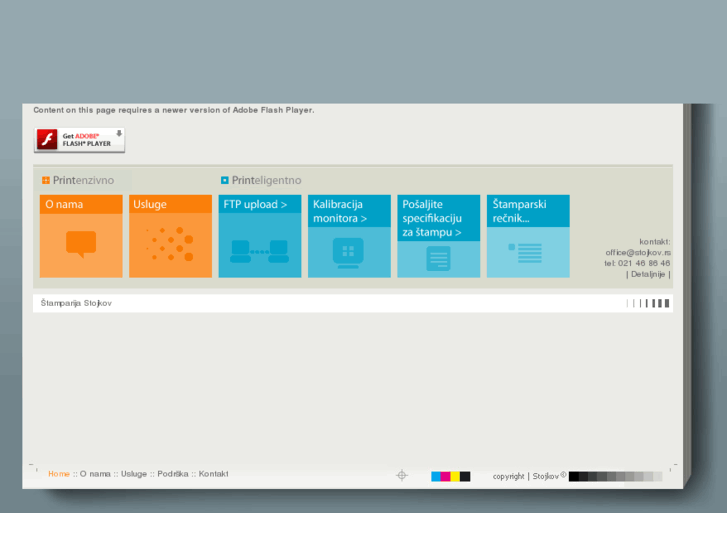Click the Stojkov footer text
Viewport: 727px width, 545px height.
click(546, 476)
